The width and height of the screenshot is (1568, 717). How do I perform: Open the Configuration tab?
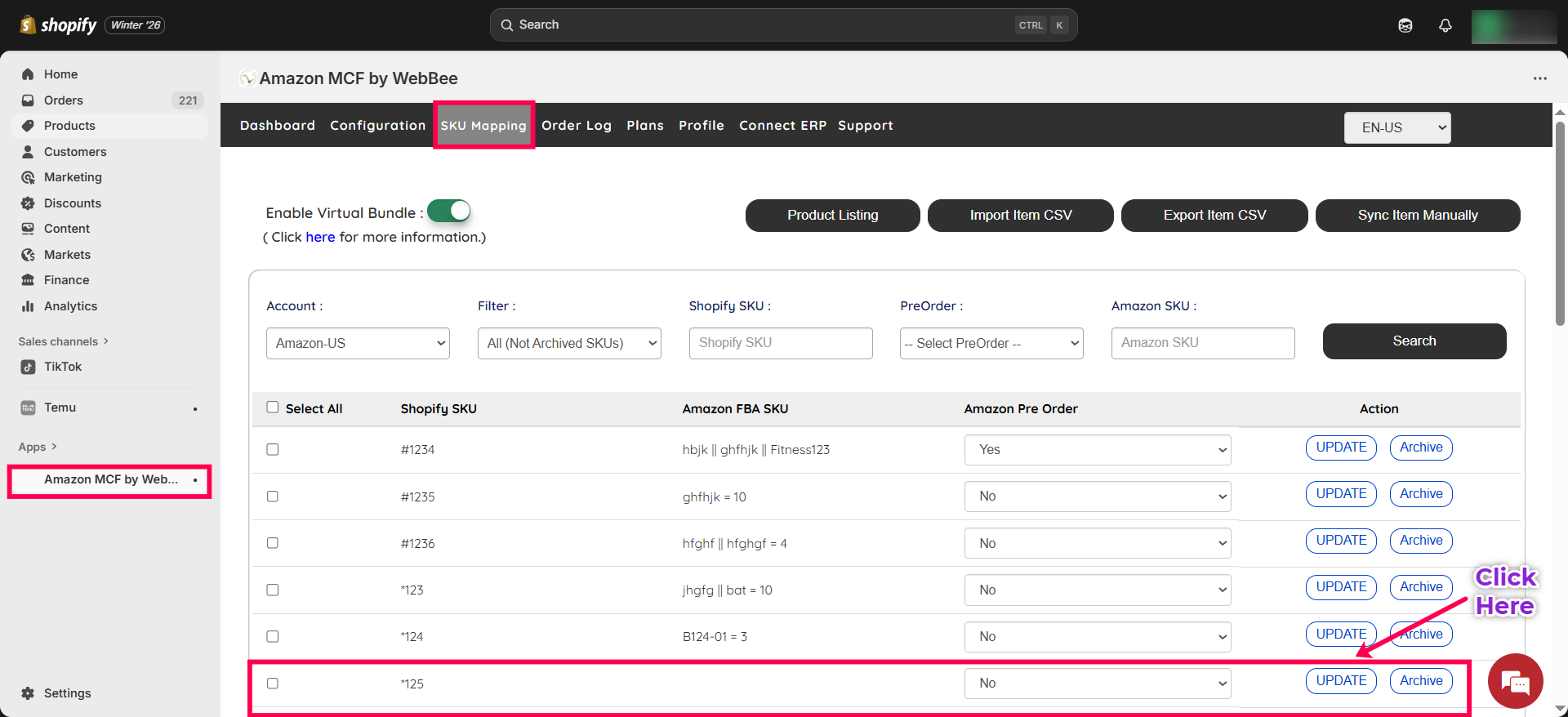point(377,126)
